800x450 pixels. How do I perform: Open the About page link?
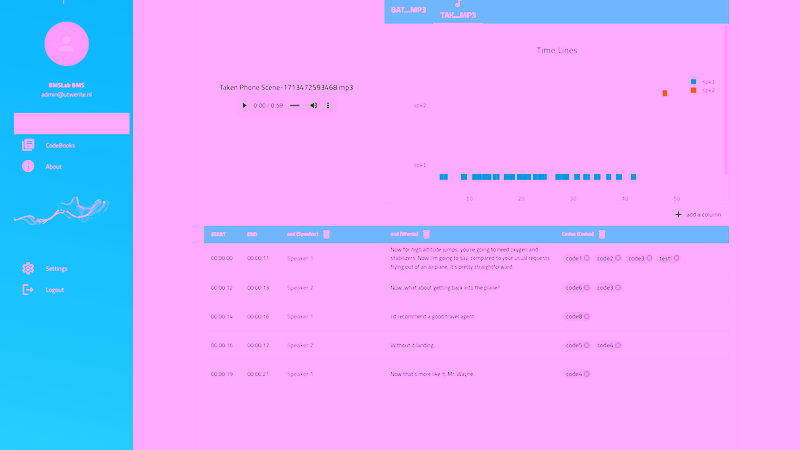[54, 167]
